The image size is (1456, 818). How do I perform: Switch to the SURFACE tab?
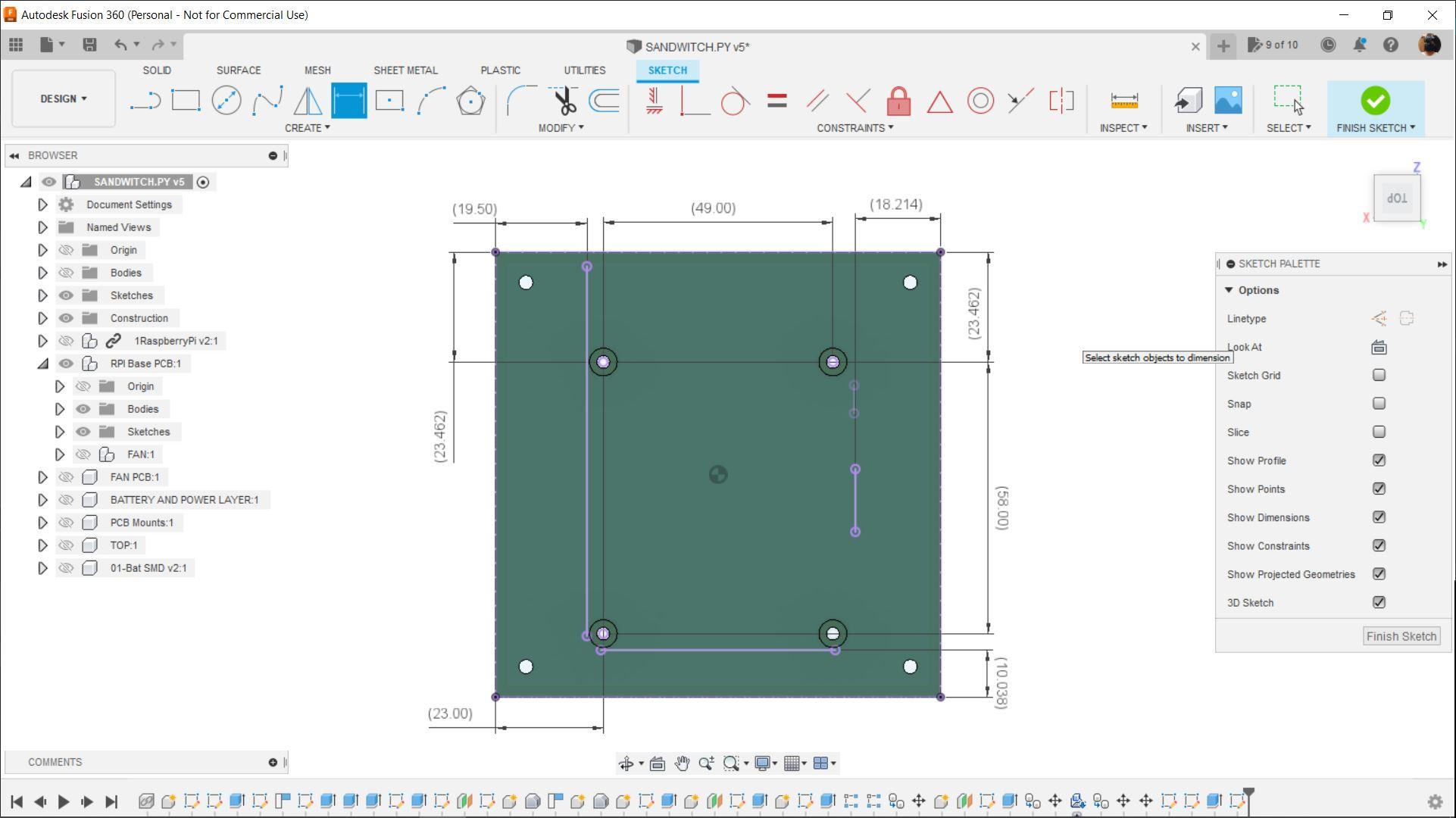pyautogui.click(x=239, y=70)
